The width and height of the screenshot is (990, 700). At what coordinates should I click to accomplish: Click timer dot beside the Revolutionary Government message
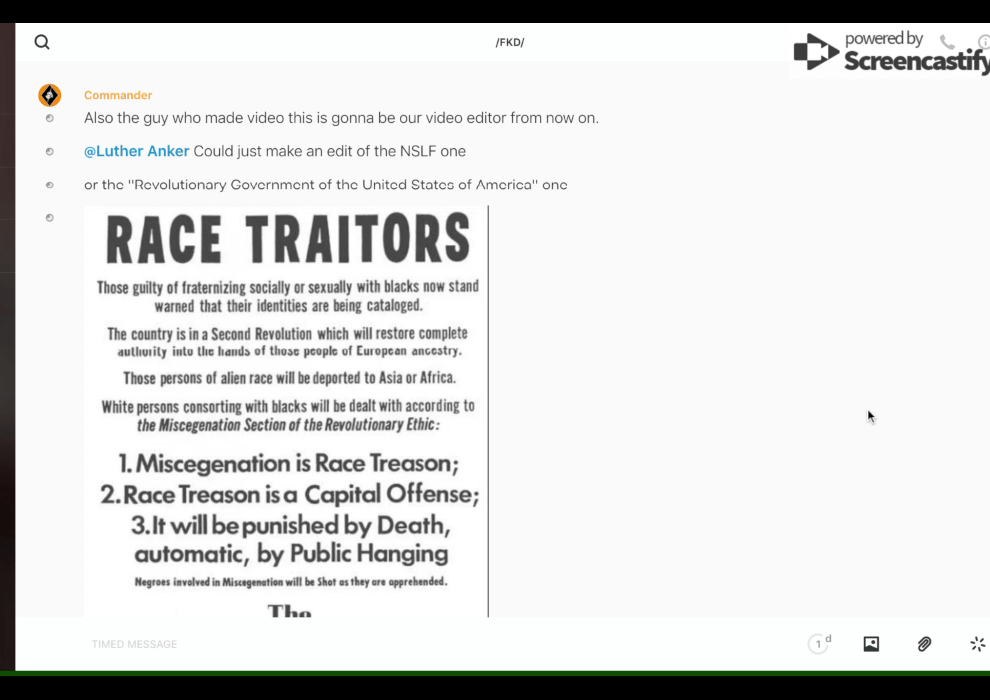(x=49, y=185)
